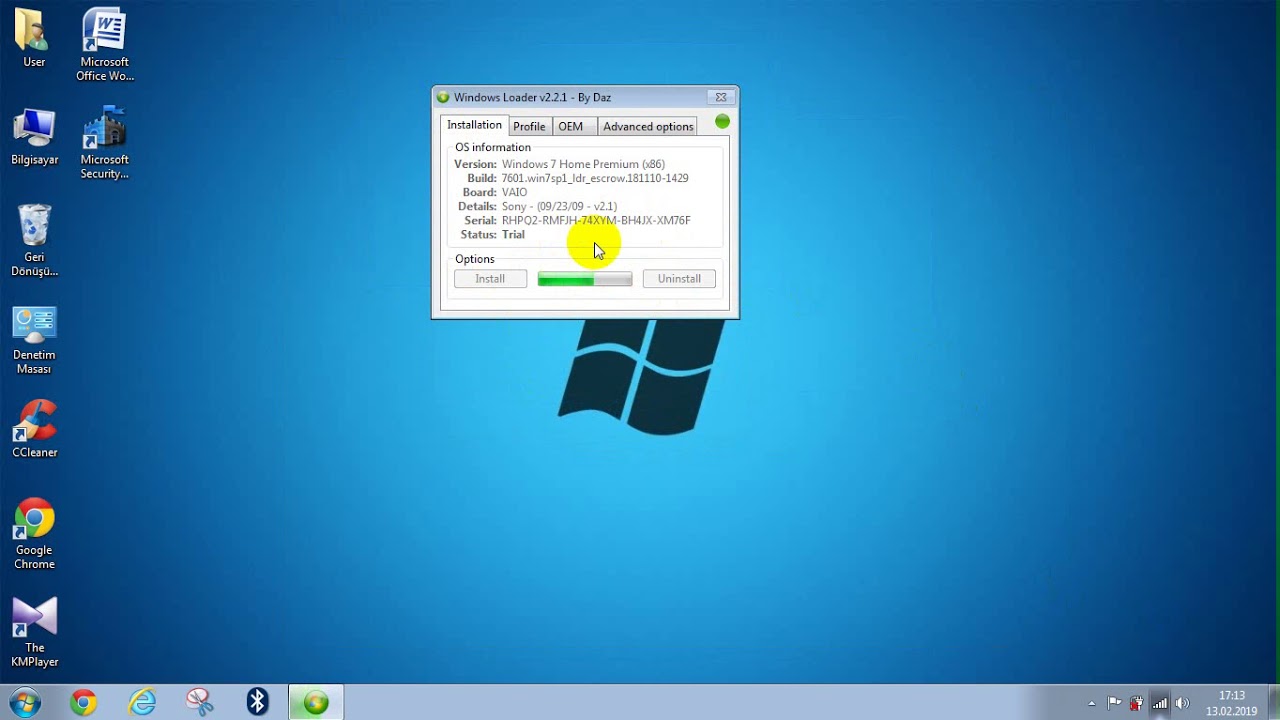Click the Show desktop strip

(x=1273, y=702)
